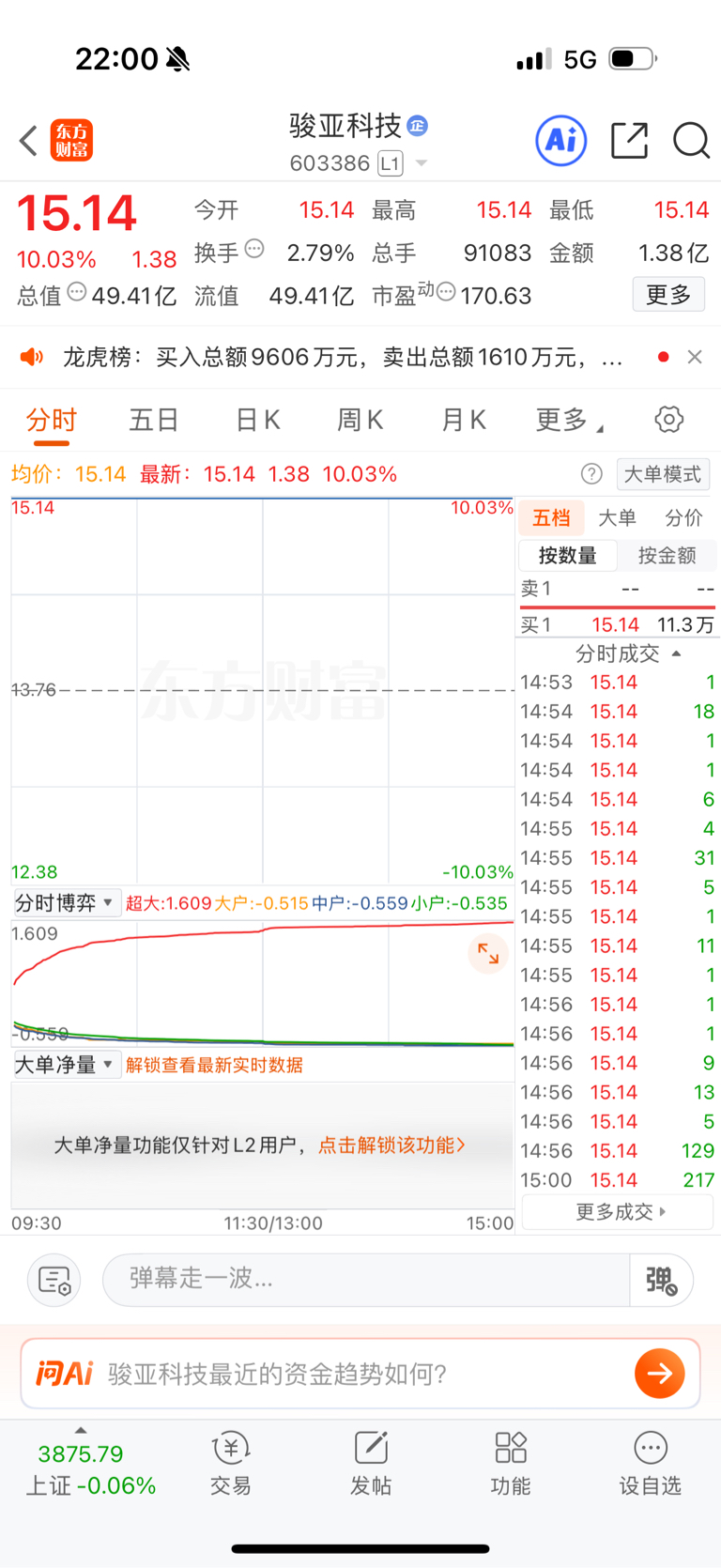Tap the 金额 1.38亿 value

(673, 254)
